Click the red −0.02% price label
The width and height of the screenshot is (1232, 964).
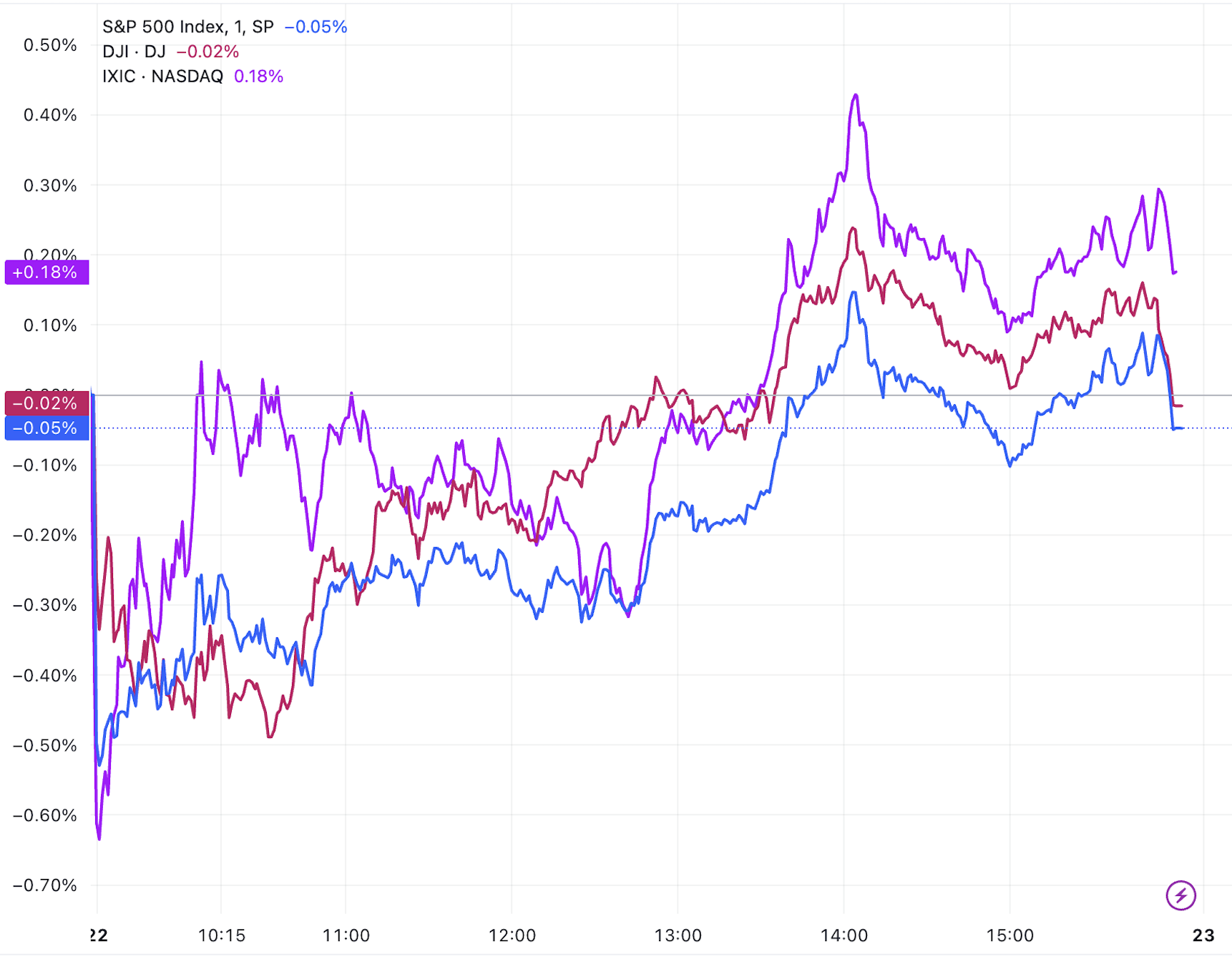coord(47,403)
